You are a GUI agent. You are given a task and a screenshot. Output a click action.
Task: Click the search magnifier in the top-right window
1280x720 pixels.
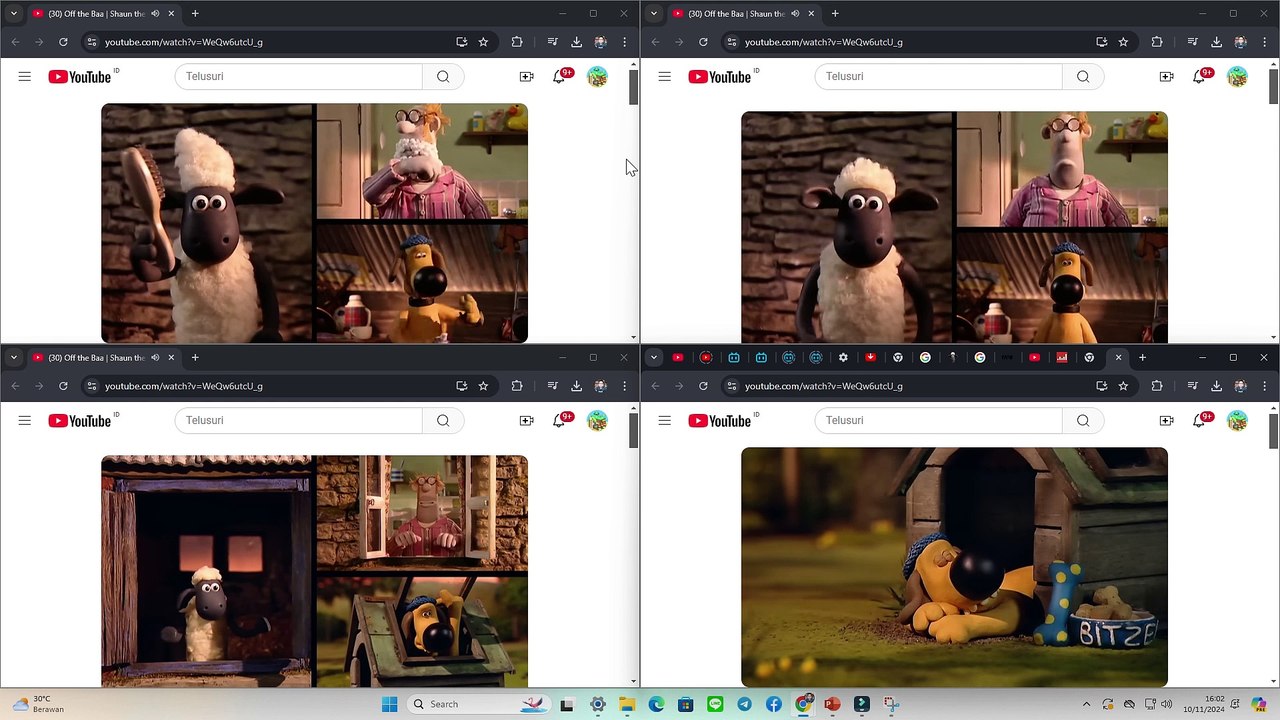click(1083, 77)
